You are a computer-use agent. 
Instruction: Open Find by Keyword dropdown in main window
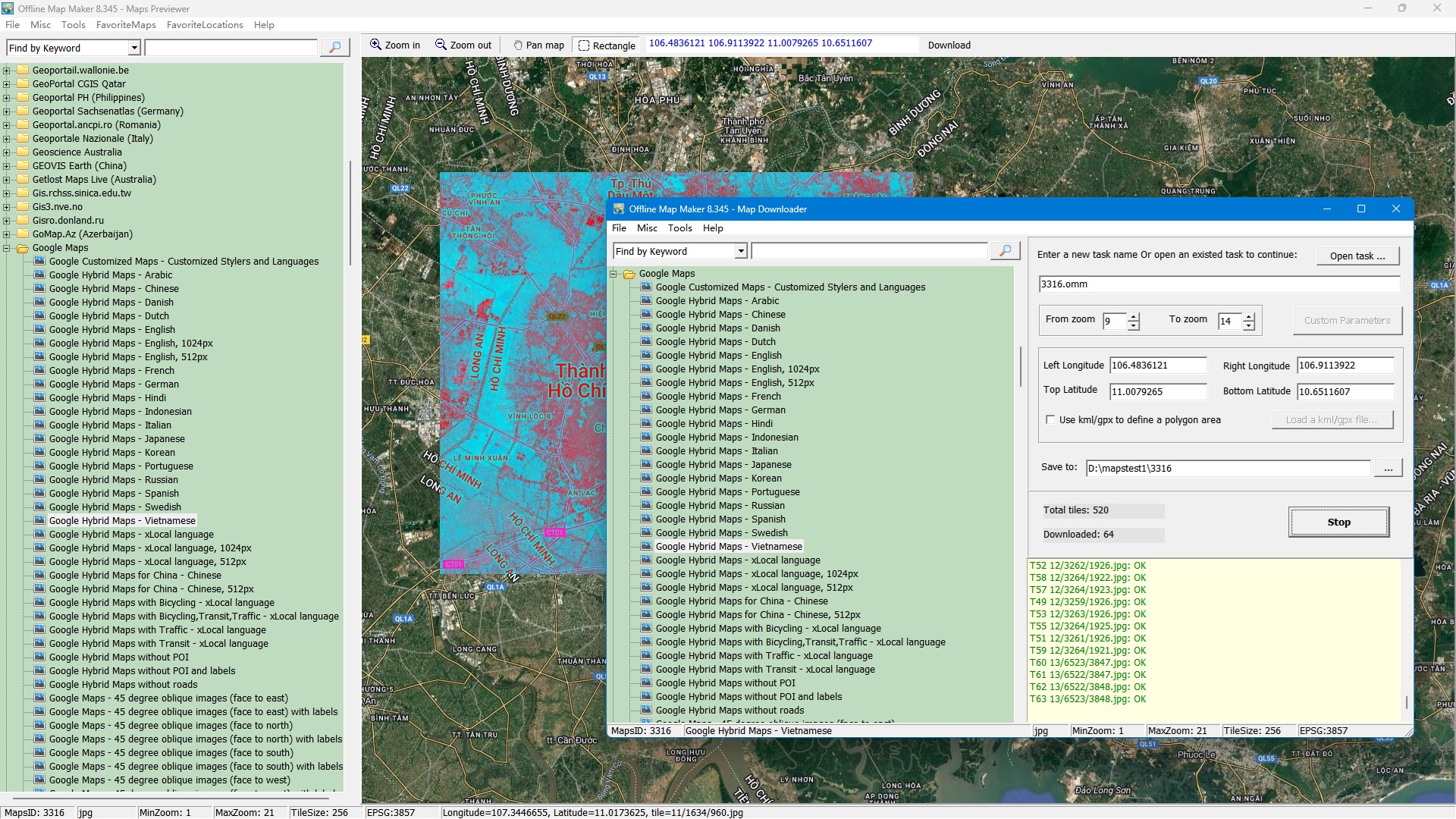[x=134, y=48]
